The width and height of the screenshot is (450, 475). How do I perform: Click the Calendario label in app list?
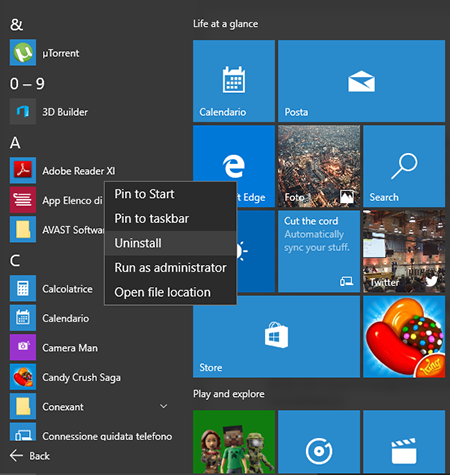(66, 318)
